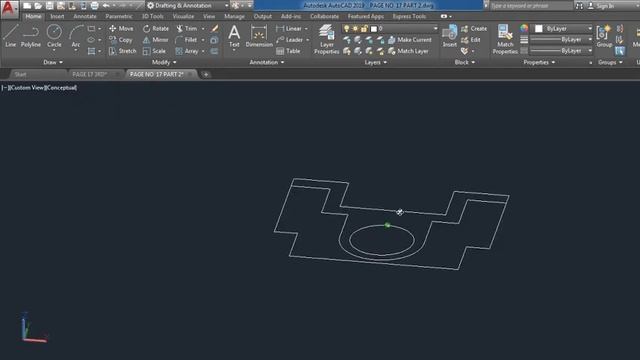Click the Stretch tool
The height and width of the screenshot is (360, 640).
(x=122, y=51)
